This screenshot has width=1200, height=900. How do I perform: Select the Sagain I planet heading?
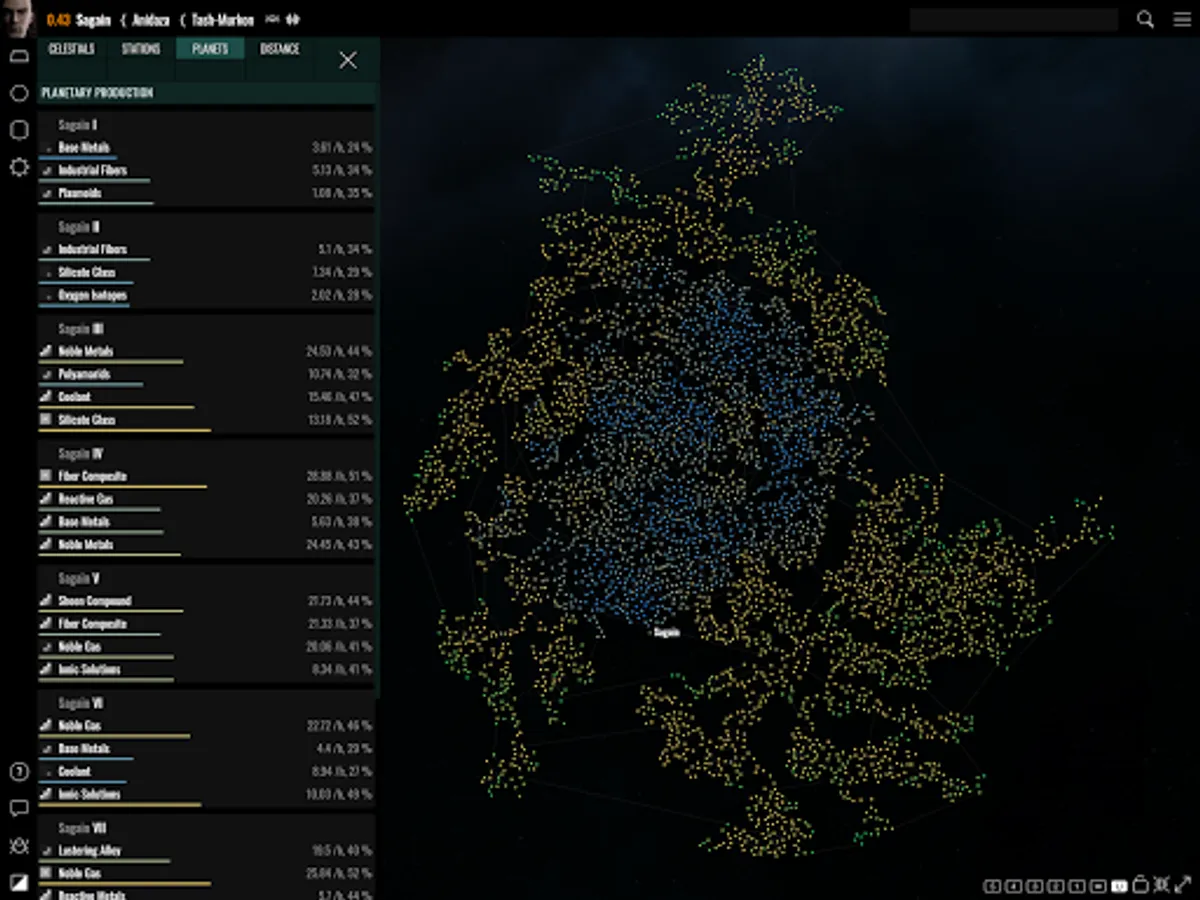(x=78, y=125)
